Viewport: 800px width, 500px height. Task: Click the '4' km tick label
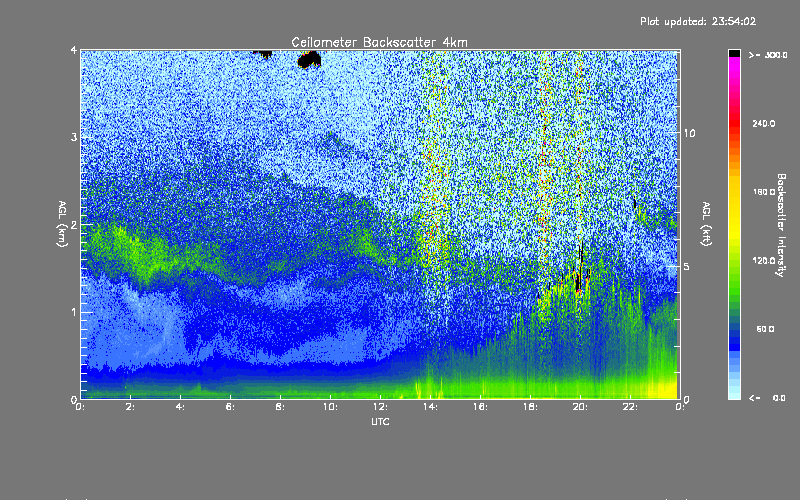74,50
